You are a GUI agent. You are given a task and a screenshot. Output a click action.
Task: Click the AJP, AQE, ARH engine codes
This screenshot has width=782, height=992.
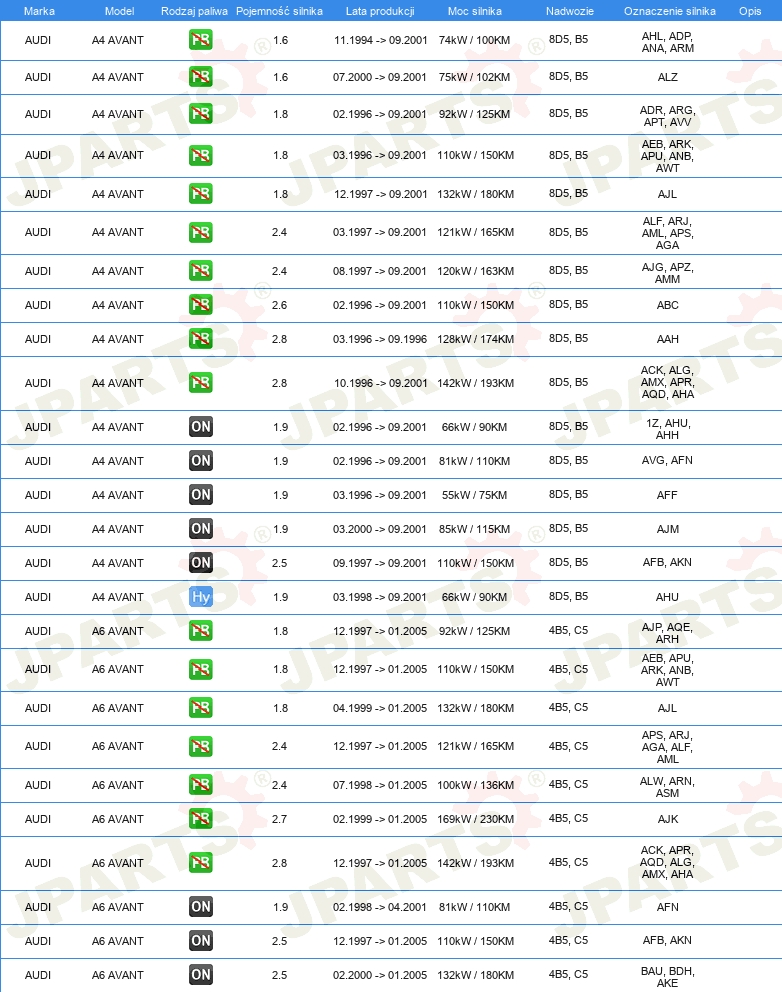coord(667,633)
